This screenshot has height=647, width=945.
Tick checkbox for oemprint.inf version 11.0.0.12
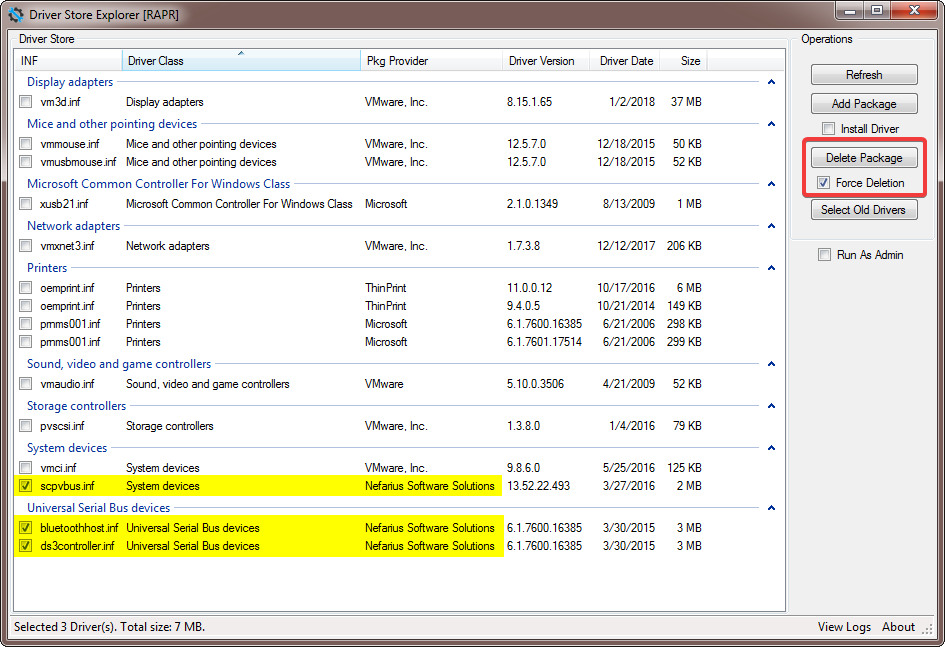[25, 288]
